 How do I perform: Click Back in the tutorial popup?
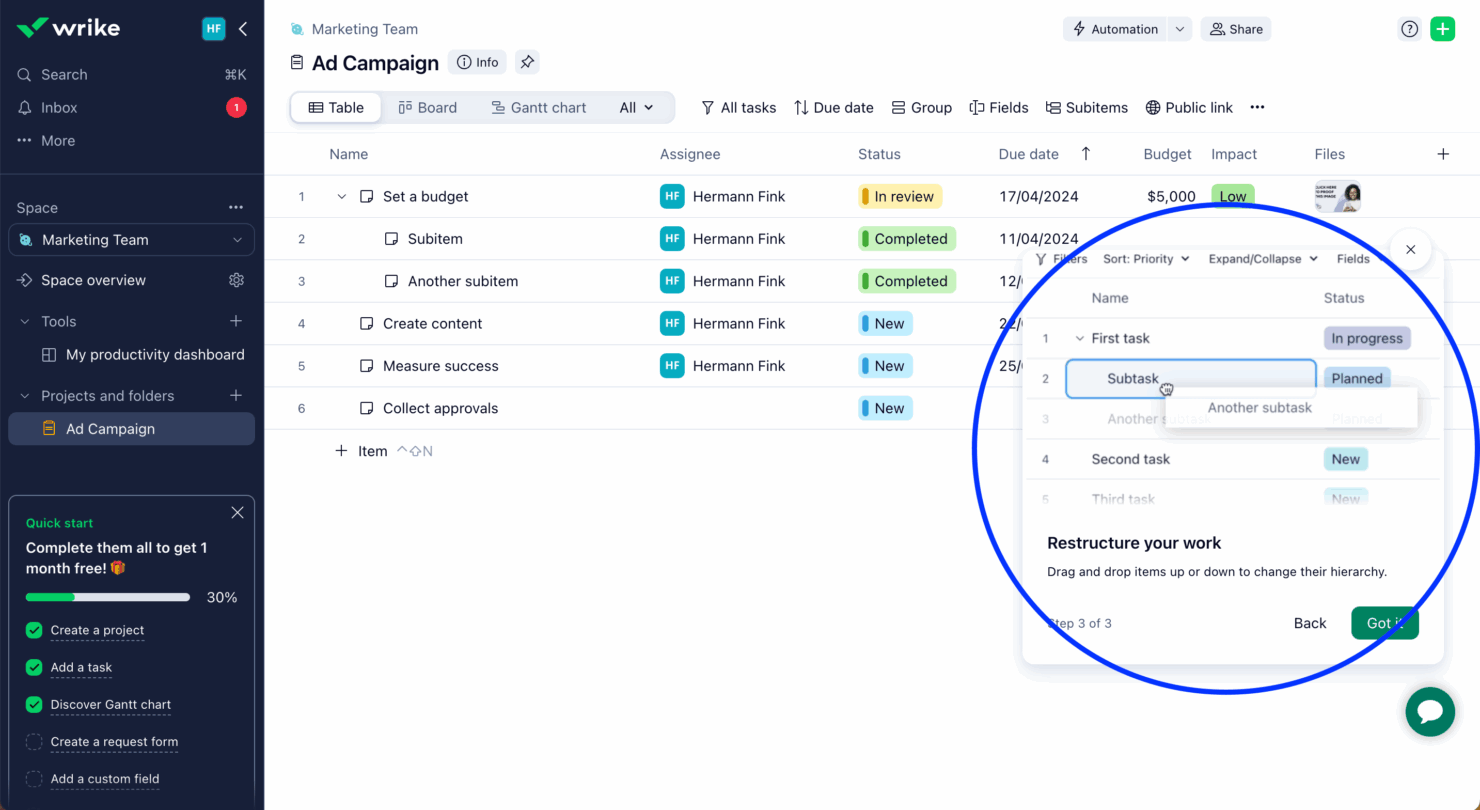point(1310,623)
